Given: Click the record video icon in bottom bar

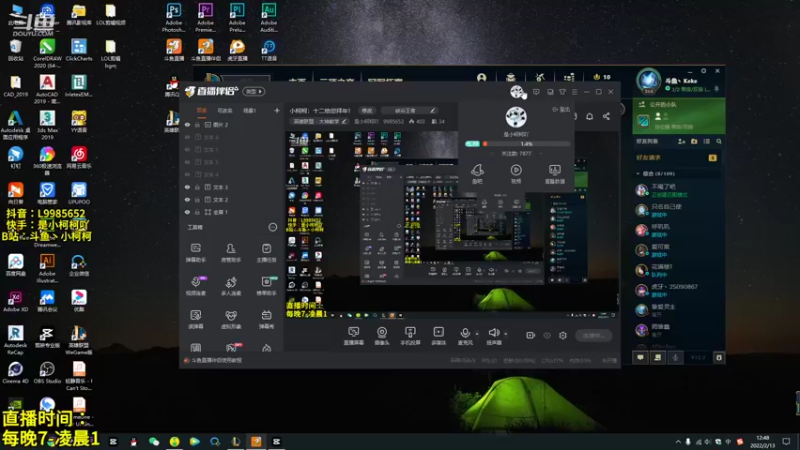Looking at the screenshot, I should (x=531, y=335).
